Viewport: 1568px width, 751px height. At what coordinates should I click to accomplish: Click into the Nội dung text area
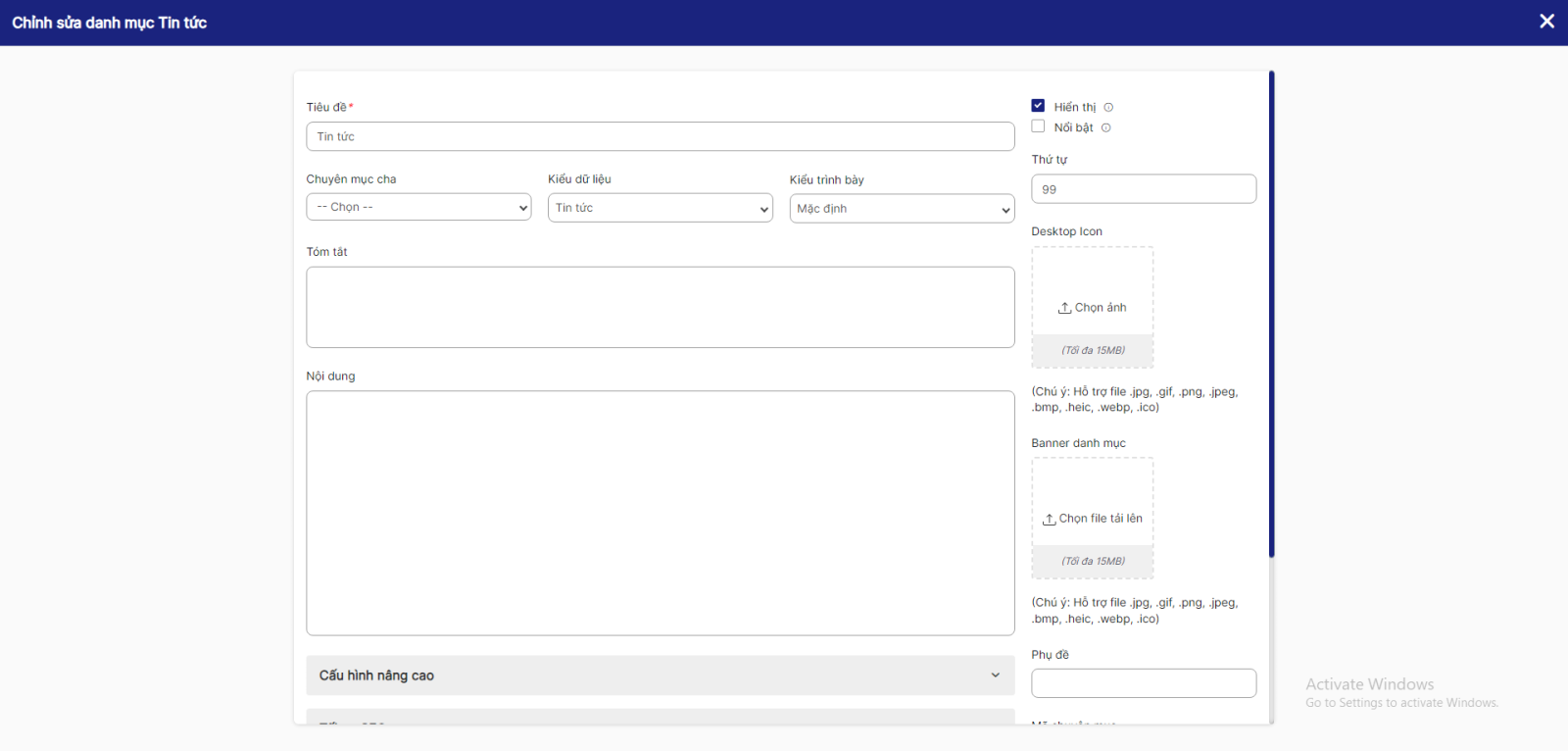(660, 513)
